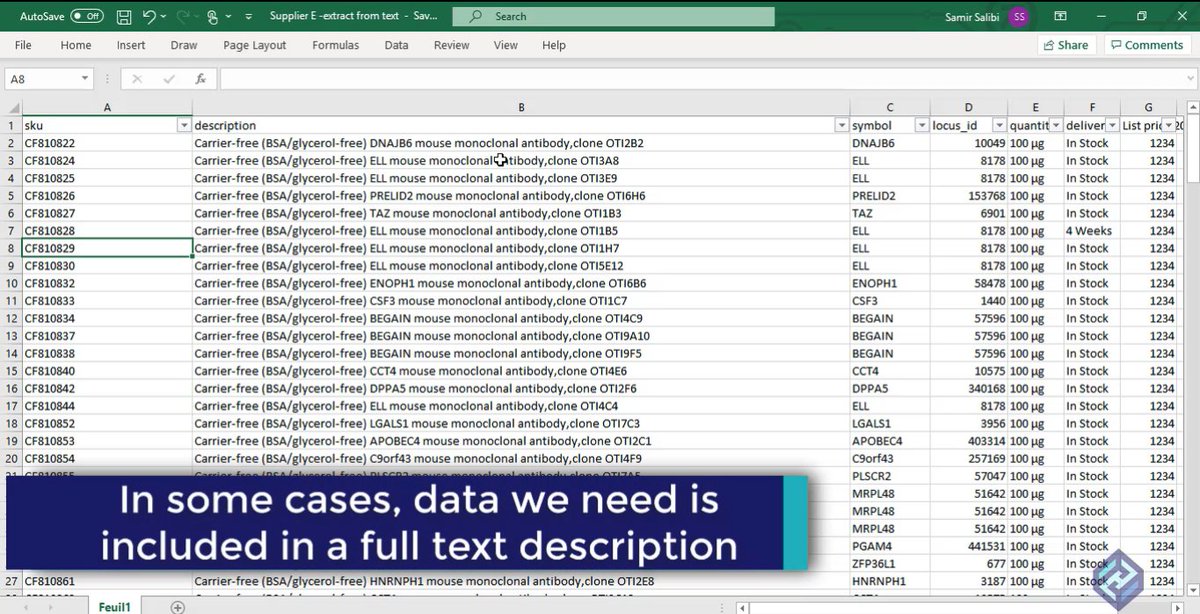
Task: Click into the Search box
Action: pyautogui.click(x=613, y=17)
